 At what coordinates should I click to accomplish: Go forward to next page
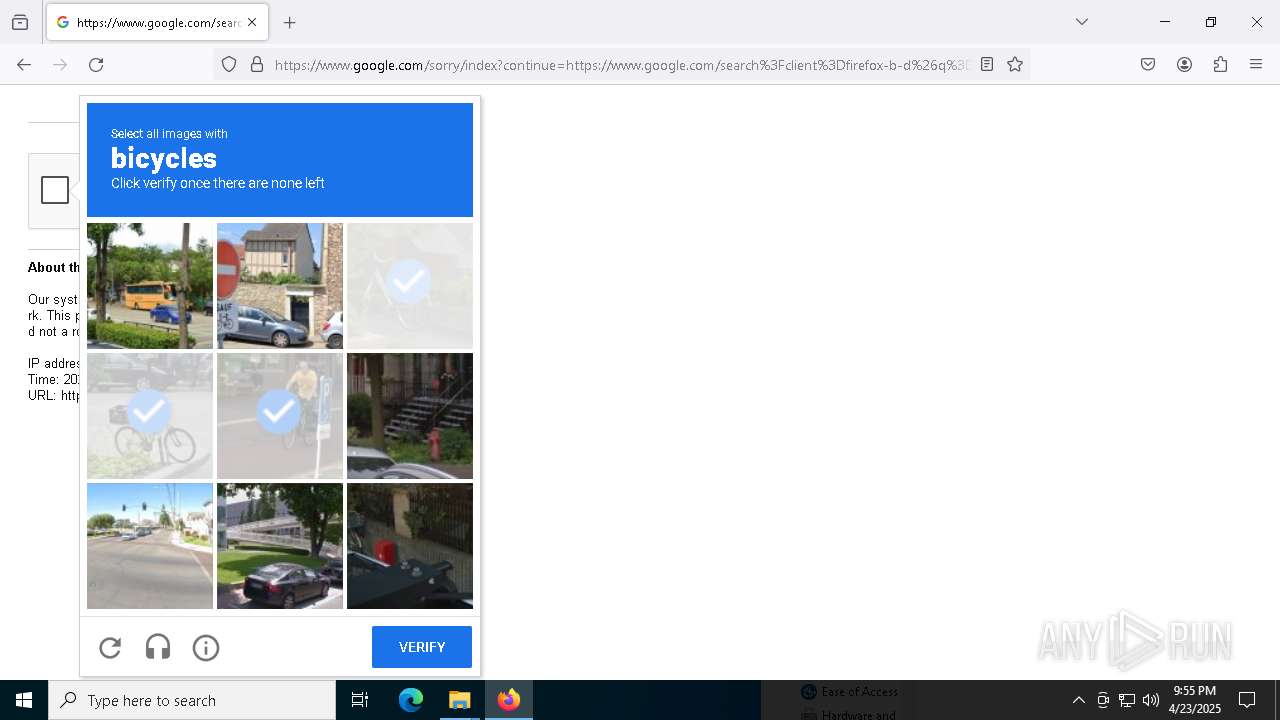click(x=60, y=65)
